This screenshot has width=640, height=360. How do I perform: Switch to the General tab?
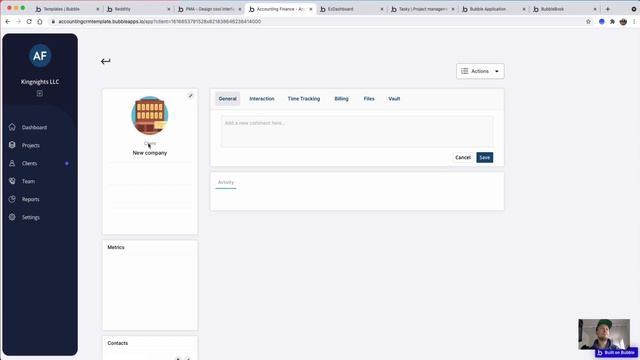(x=227, y=99)
